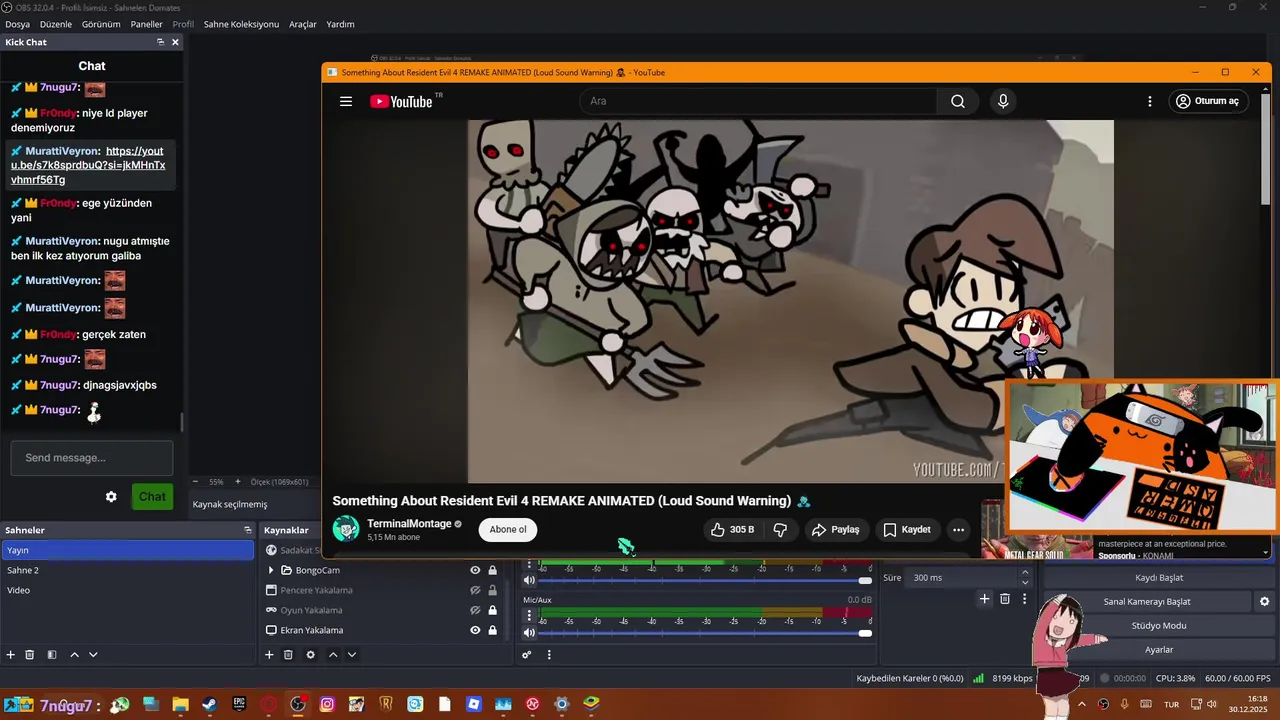Open the Dosya menu
The image size is (1280, 720).
(x=17, y=24)
